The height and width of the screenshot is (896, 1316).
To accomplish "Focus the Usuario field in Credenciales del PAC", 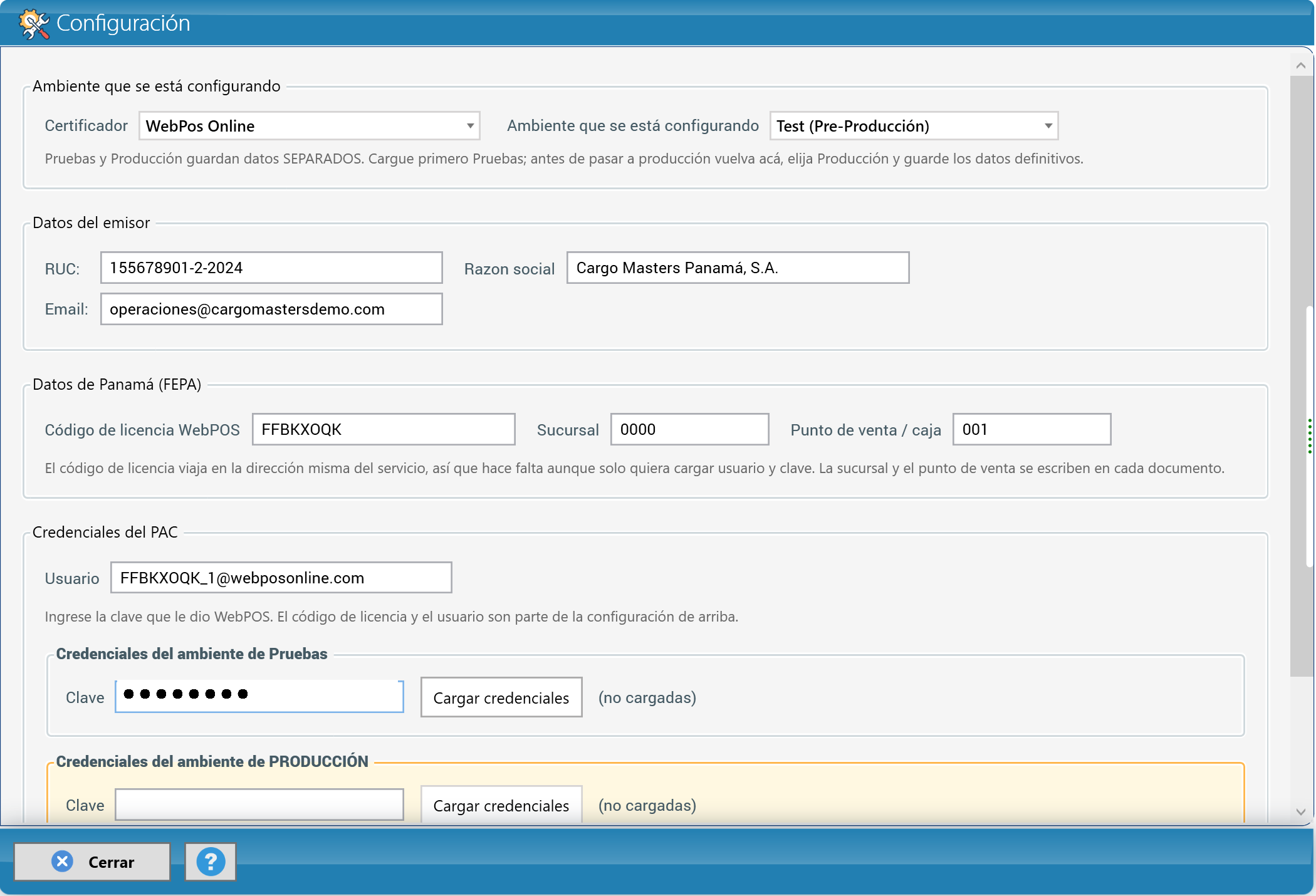I will point(281,578).
